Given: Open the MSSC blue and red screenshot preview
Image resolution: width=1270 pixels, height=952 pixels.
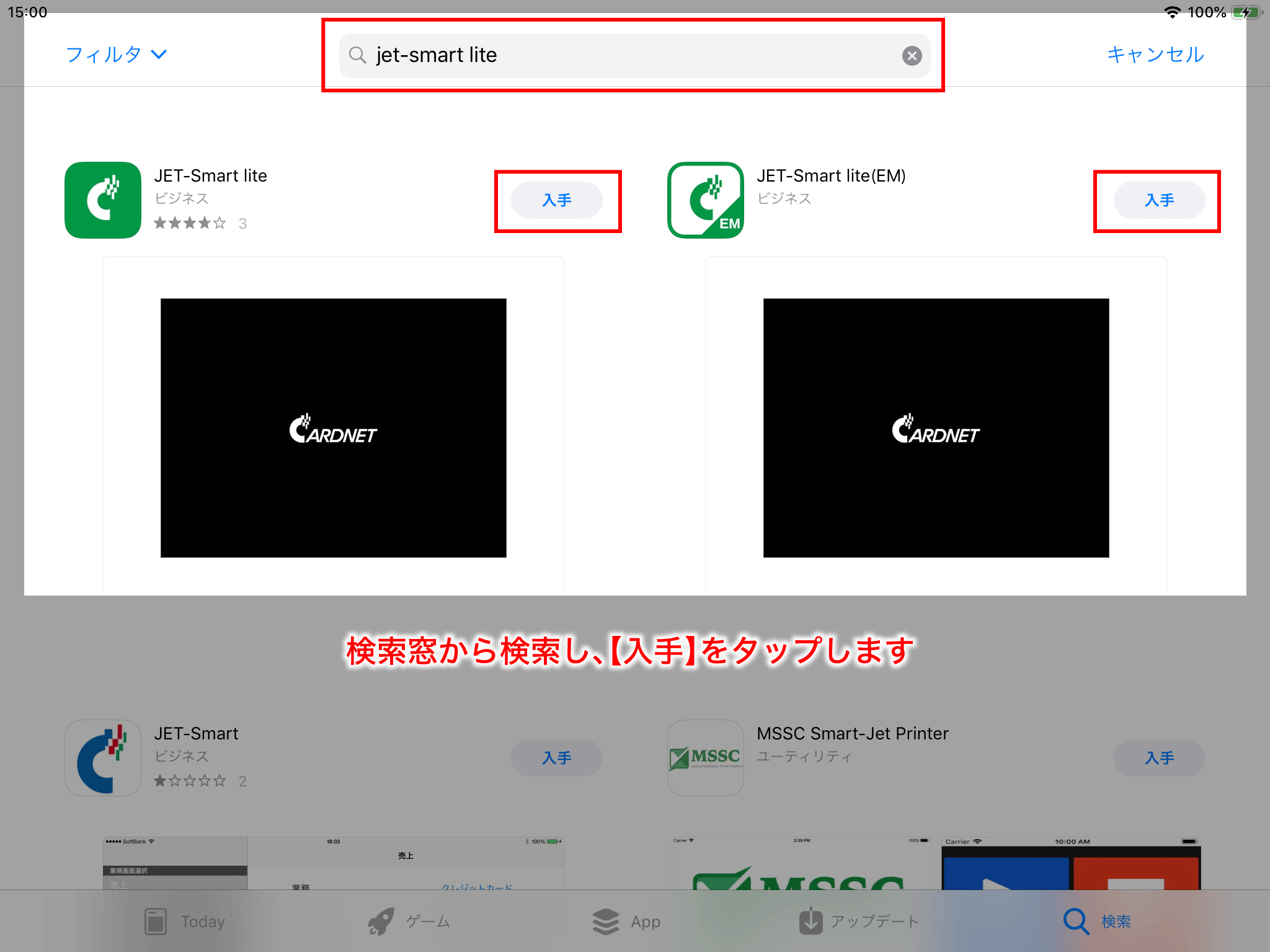Looking at the screenshot, I should (1071, 863).
